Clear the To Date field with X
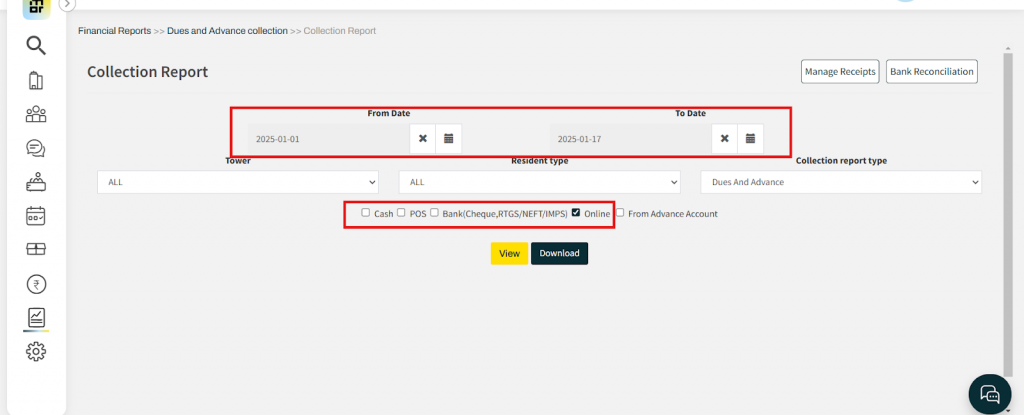1024x415 pixels. [724, 139]
